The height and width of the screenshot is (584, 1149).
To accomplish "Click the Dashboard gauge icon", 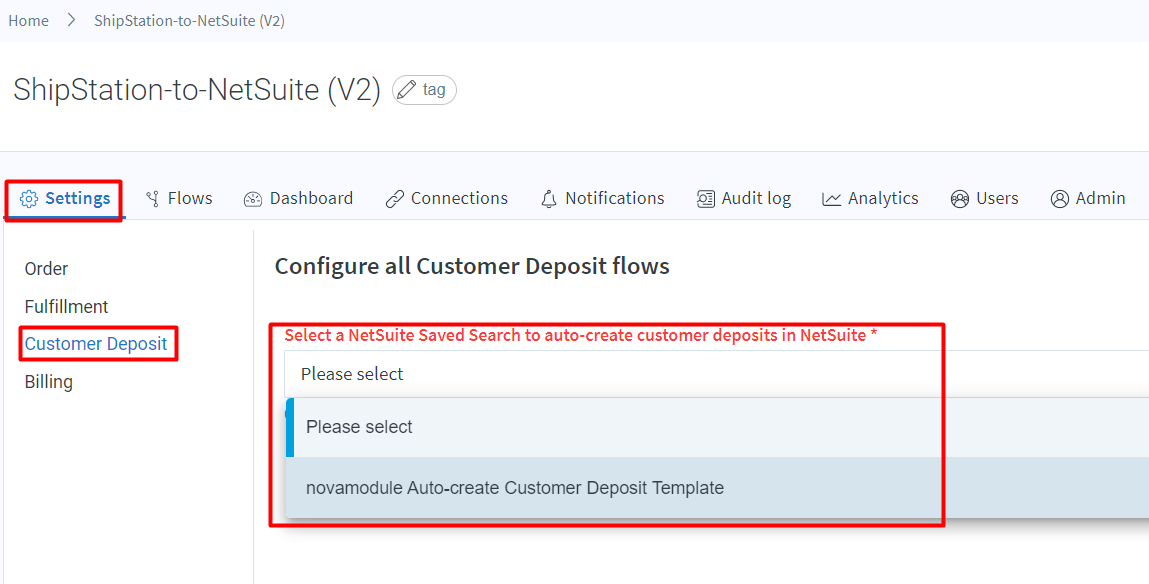I will tap(253, 199).
